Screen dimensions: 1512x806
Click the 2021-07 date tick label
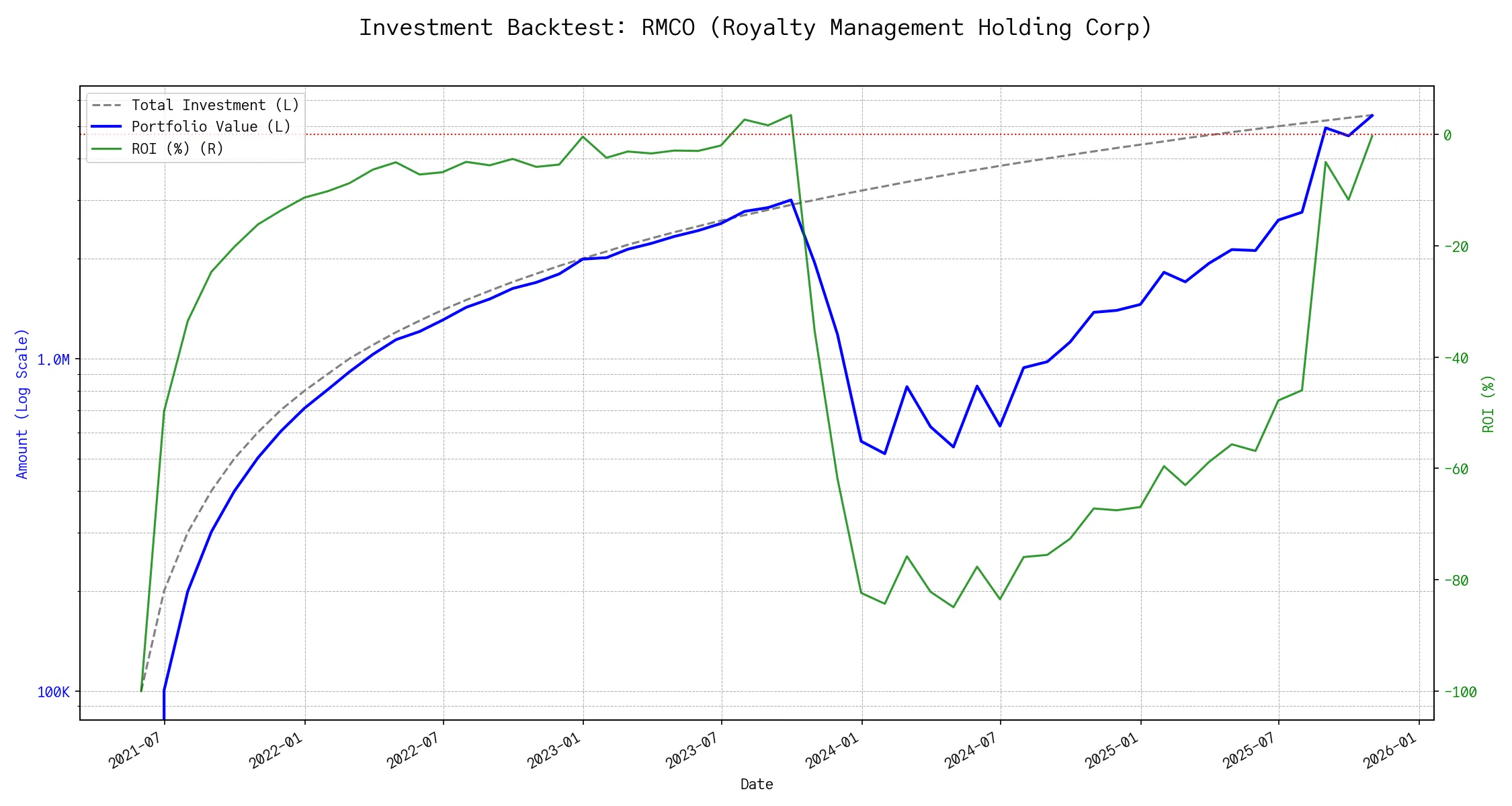click(134, 750)
